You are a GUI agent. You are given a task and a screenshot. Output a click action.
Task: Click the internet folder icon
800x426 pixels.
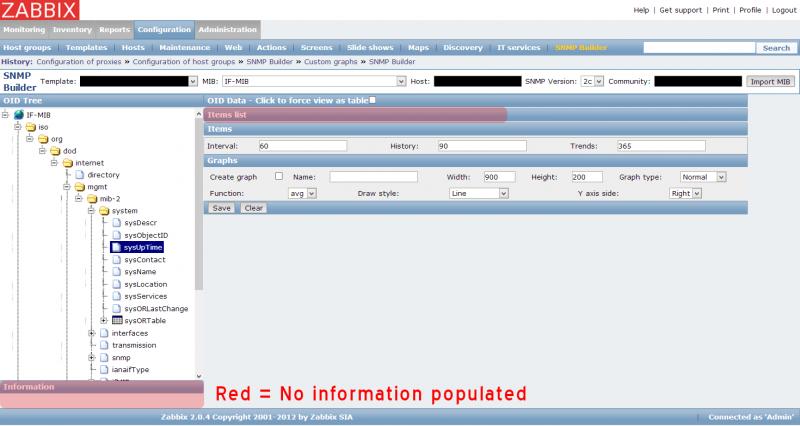point(68,163)
